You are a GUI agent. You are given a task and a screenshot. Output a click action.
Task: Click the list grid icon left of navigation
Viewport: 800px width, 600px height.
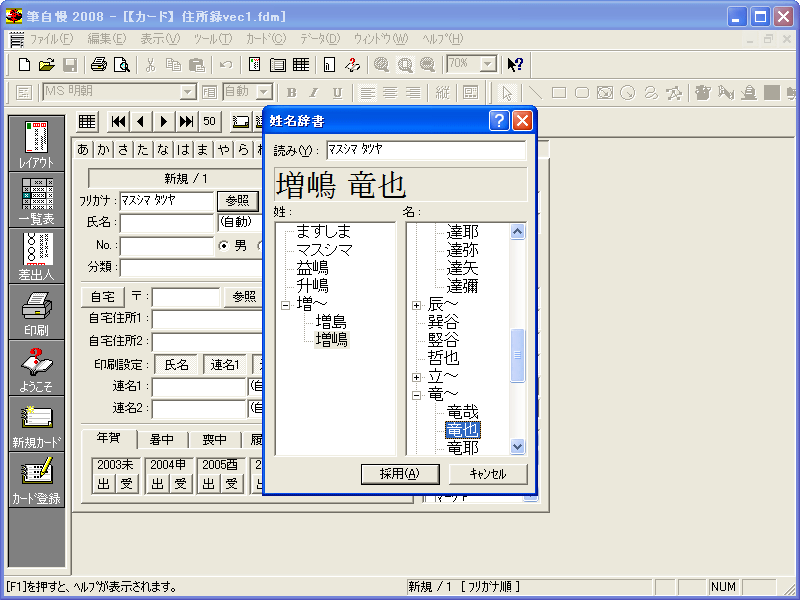pos(87,121)
